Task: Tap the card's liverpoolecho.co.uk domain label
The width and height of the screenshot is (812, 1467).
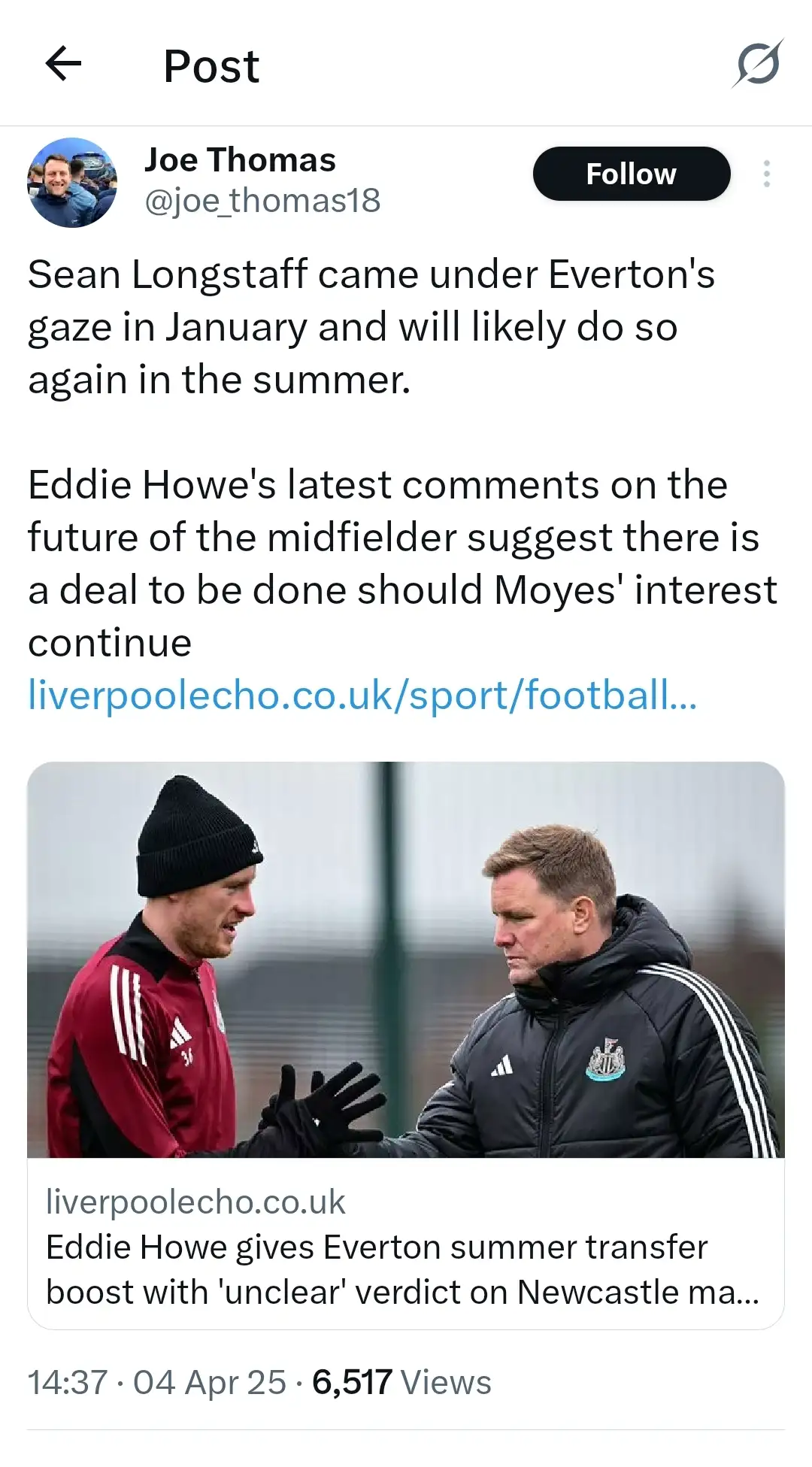Action: [x=195, y=1202]
